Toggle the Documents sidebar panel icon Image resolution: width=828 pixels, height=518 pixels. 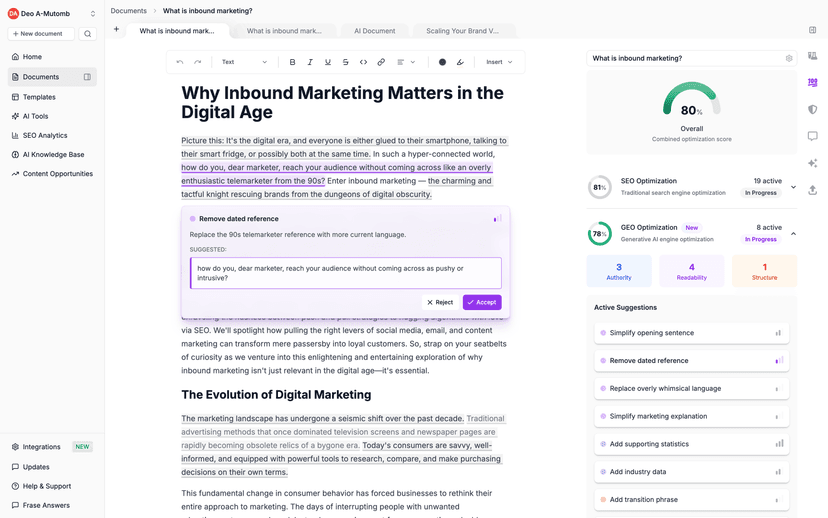point(87,77)
